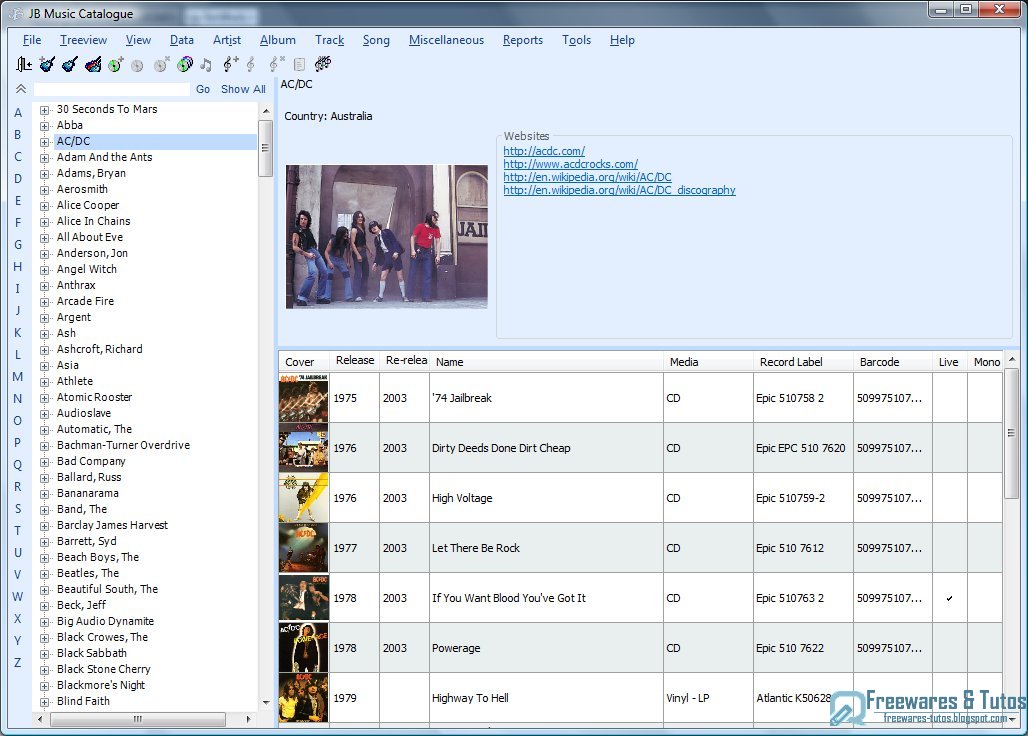This screenshot has height=736, width=1028.
Task: Collapse the alphabet panel with the chevron arrows
Action: click(19, 88)
